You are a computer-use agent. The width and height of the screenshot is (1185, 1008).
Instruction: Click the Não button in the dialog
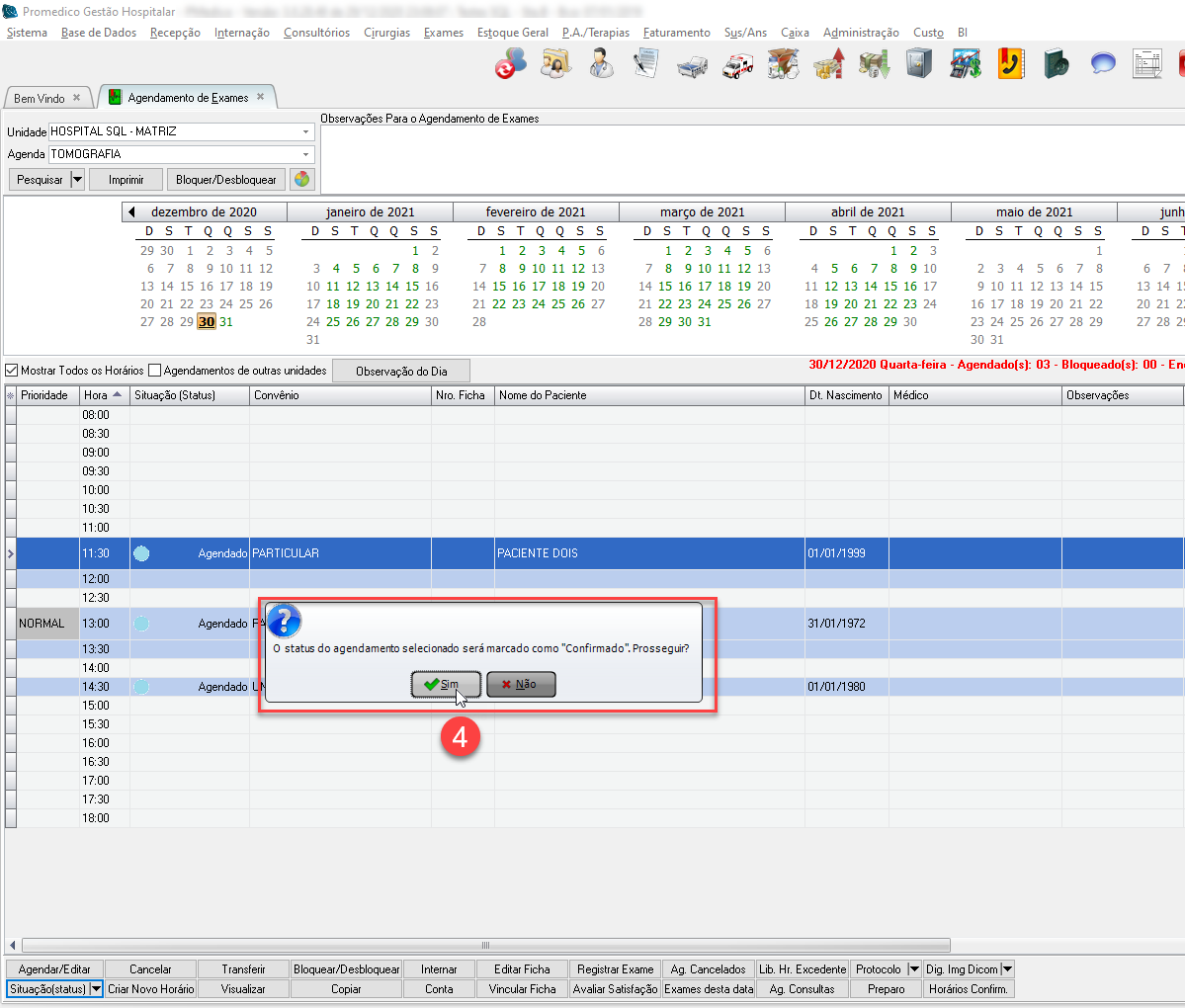point(521,684)
